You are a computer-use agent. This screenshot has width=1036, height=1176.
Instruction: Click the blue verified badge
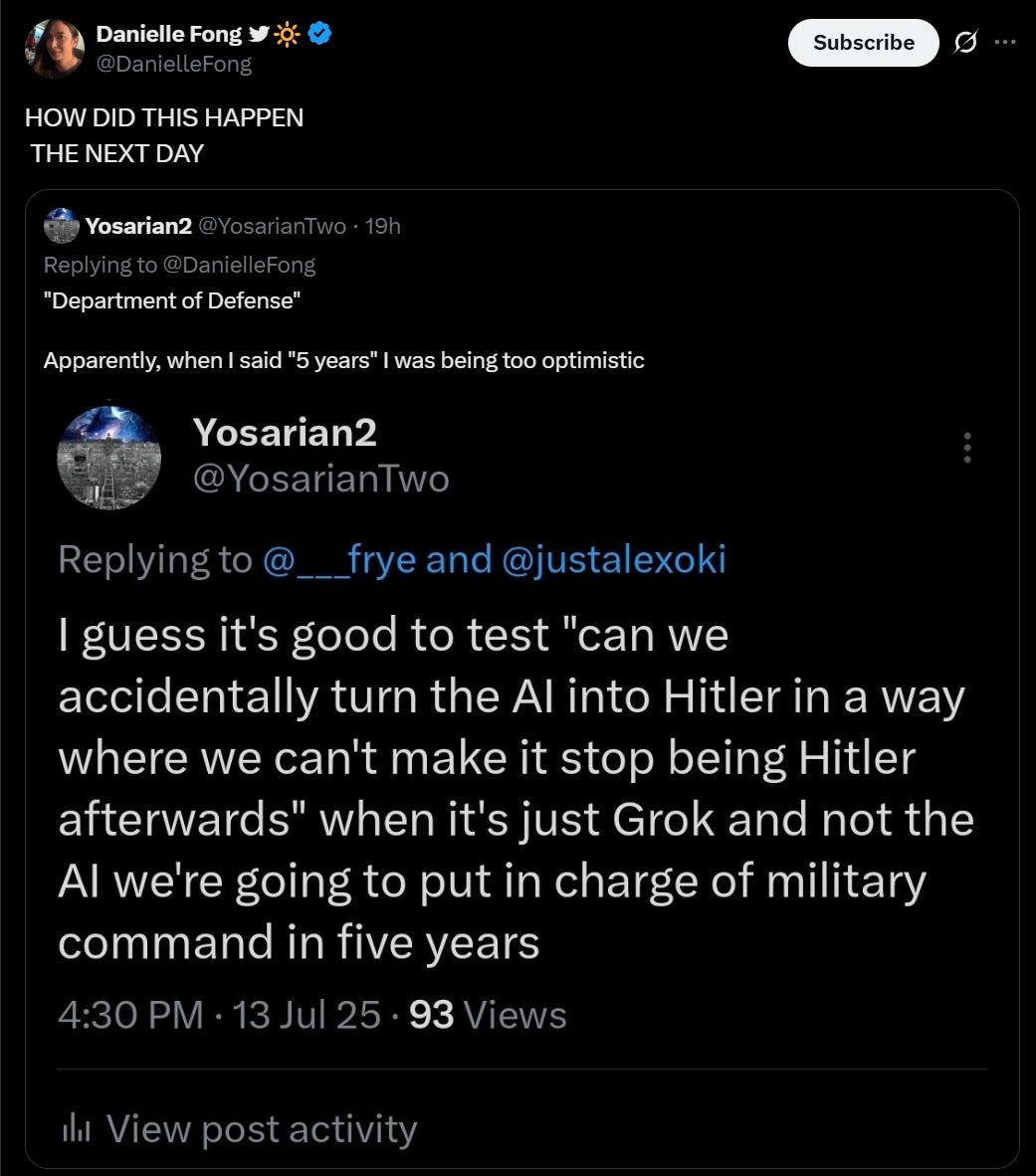319,34
